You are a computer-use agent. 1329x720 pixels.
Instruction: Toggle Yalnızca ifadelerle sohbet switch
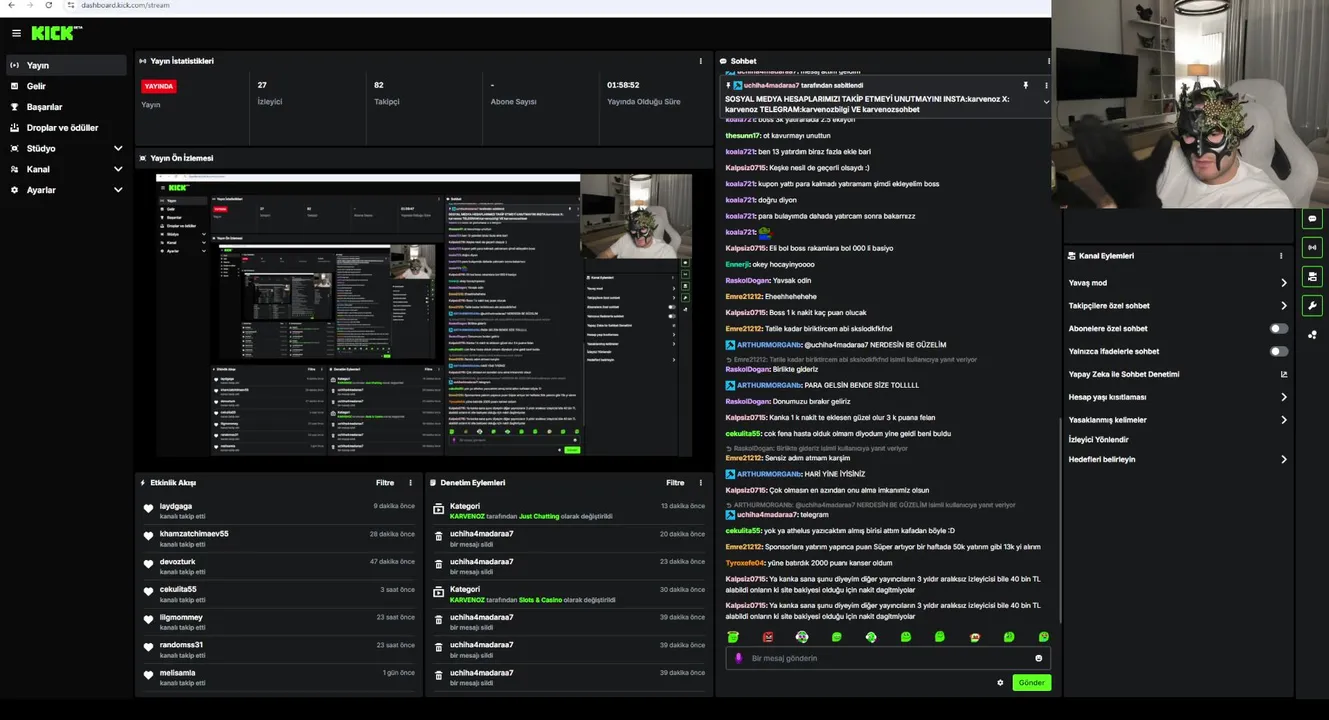click(x=1278, y=351)
